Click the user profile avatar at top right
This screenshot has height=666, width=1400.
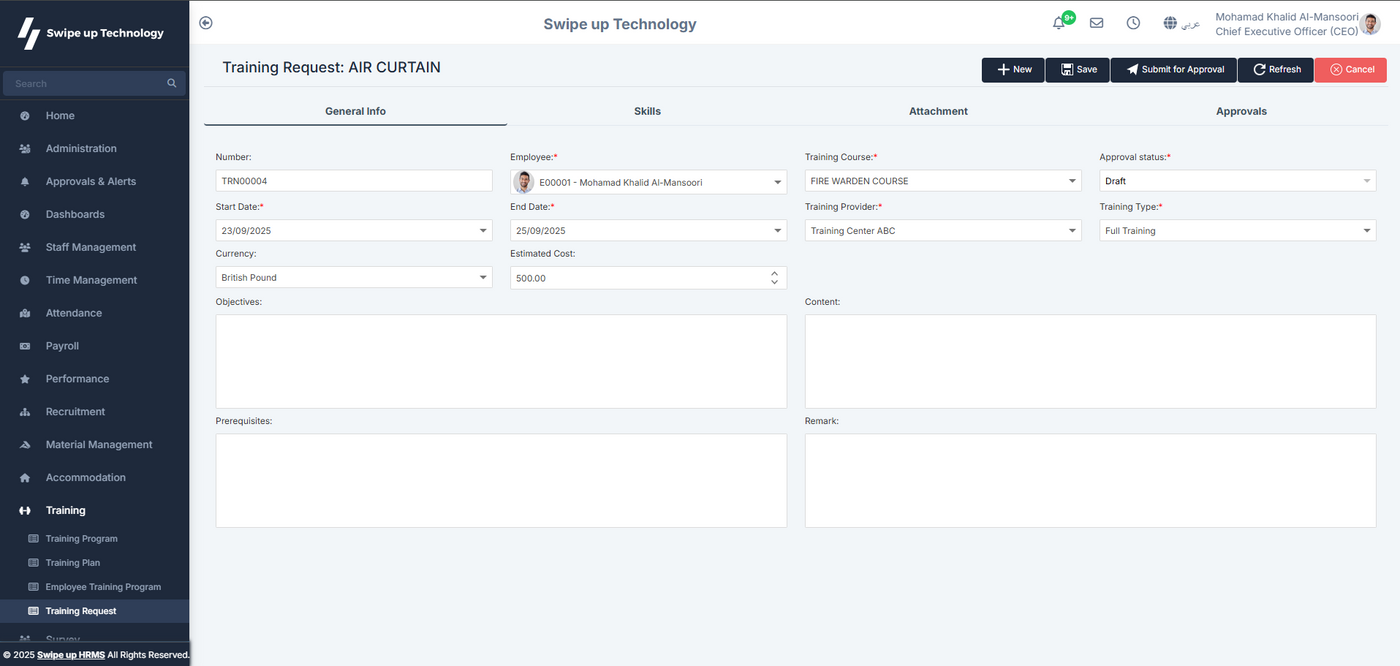tap(1370, 24)
